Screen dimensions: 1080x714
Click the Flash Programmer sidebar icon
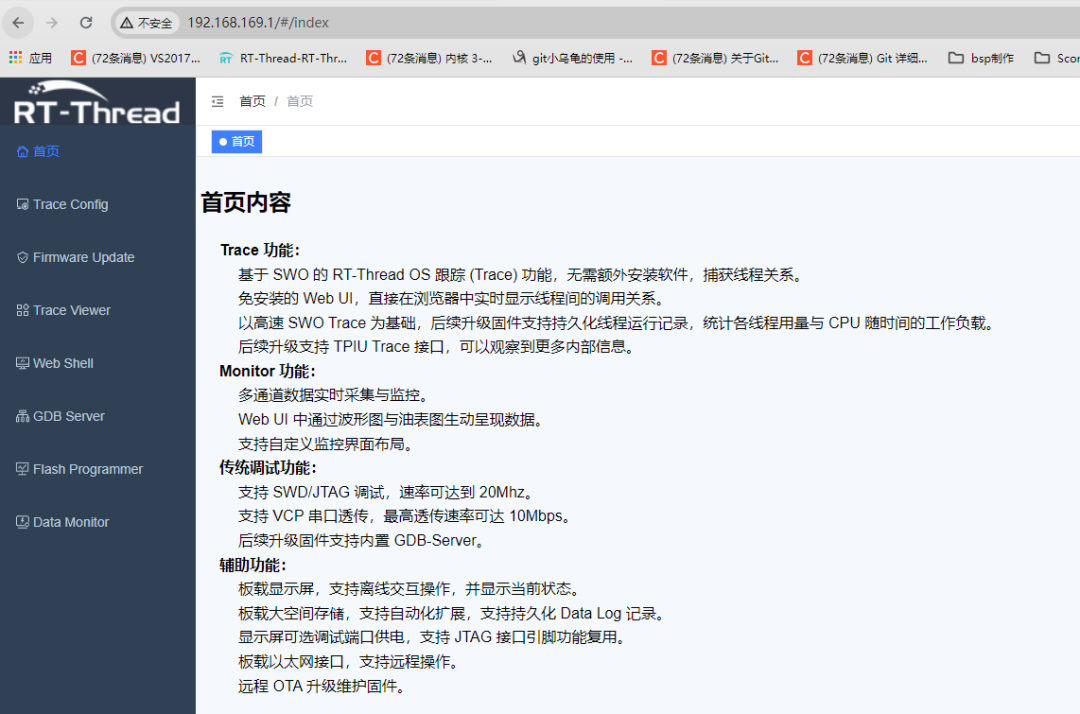(21, 468)
